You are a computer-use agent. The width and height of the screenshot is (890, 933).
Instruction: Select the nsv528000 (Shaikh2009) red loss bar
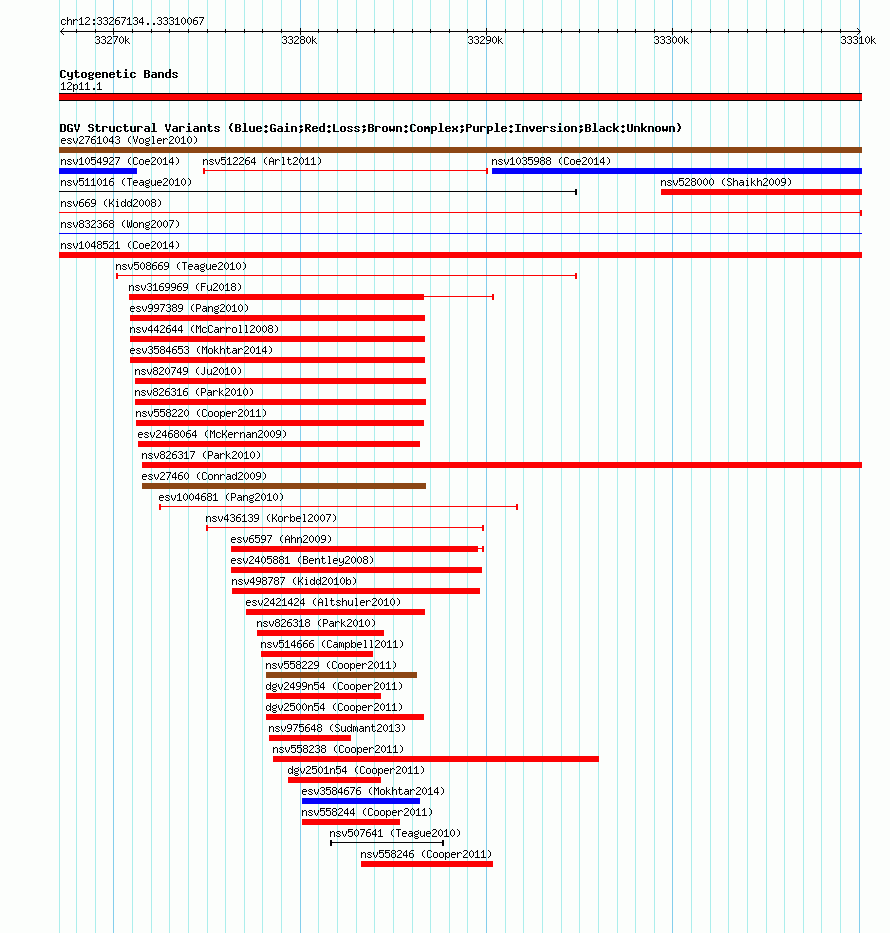pyautogui.click(x=761, y=192)
